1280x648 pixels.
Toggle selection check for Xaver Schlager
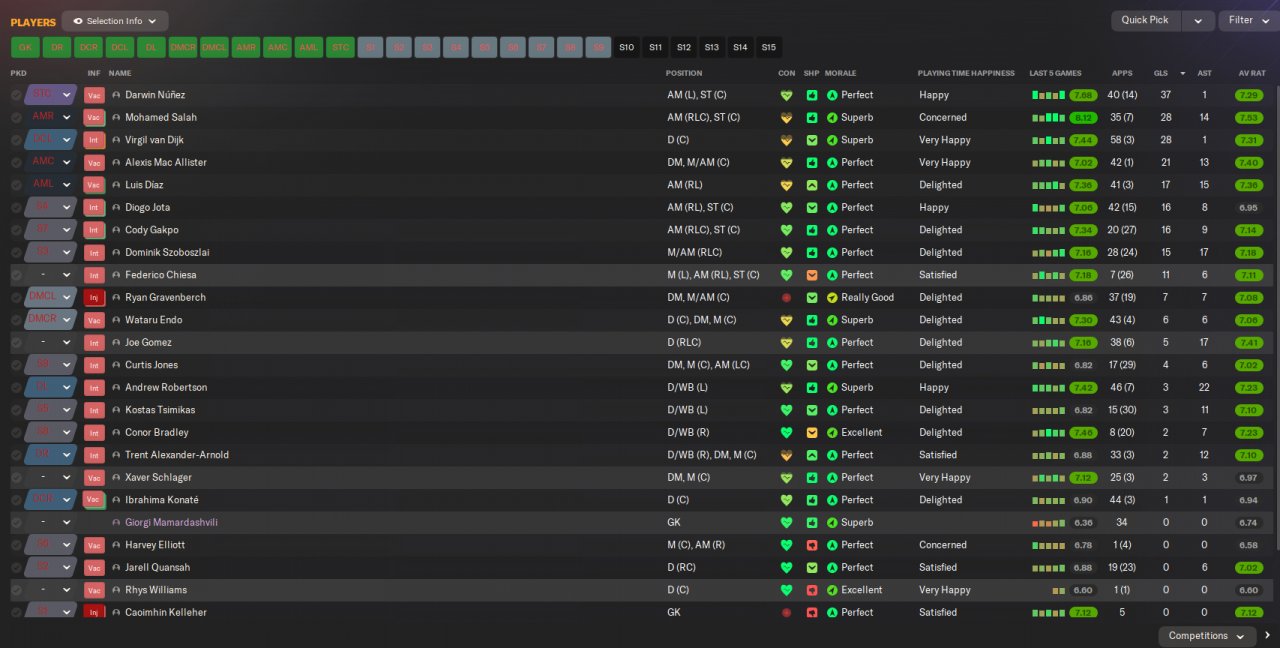click(x=16, y=477)
